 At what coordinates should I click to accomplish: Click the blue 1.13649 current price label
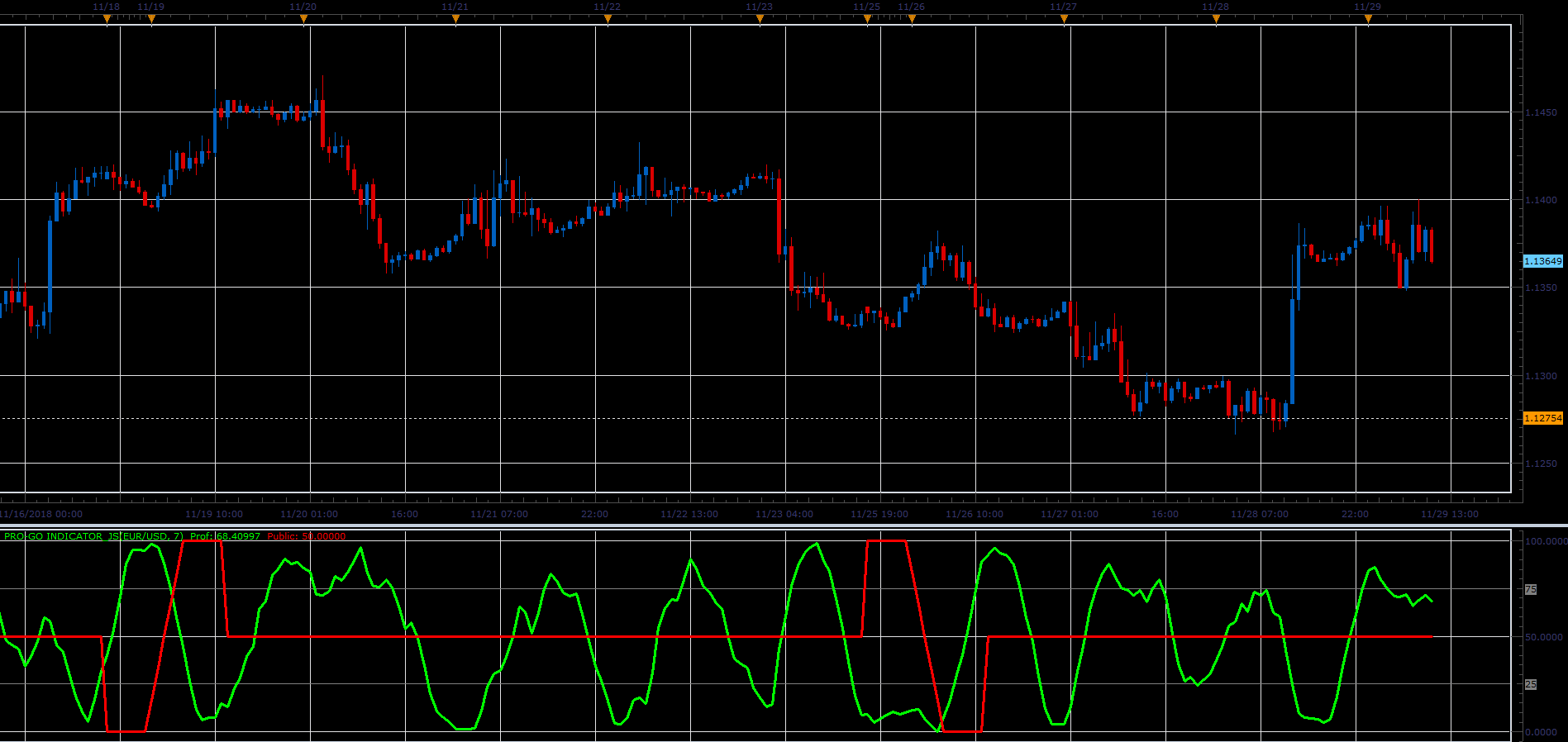point(1543,261)
